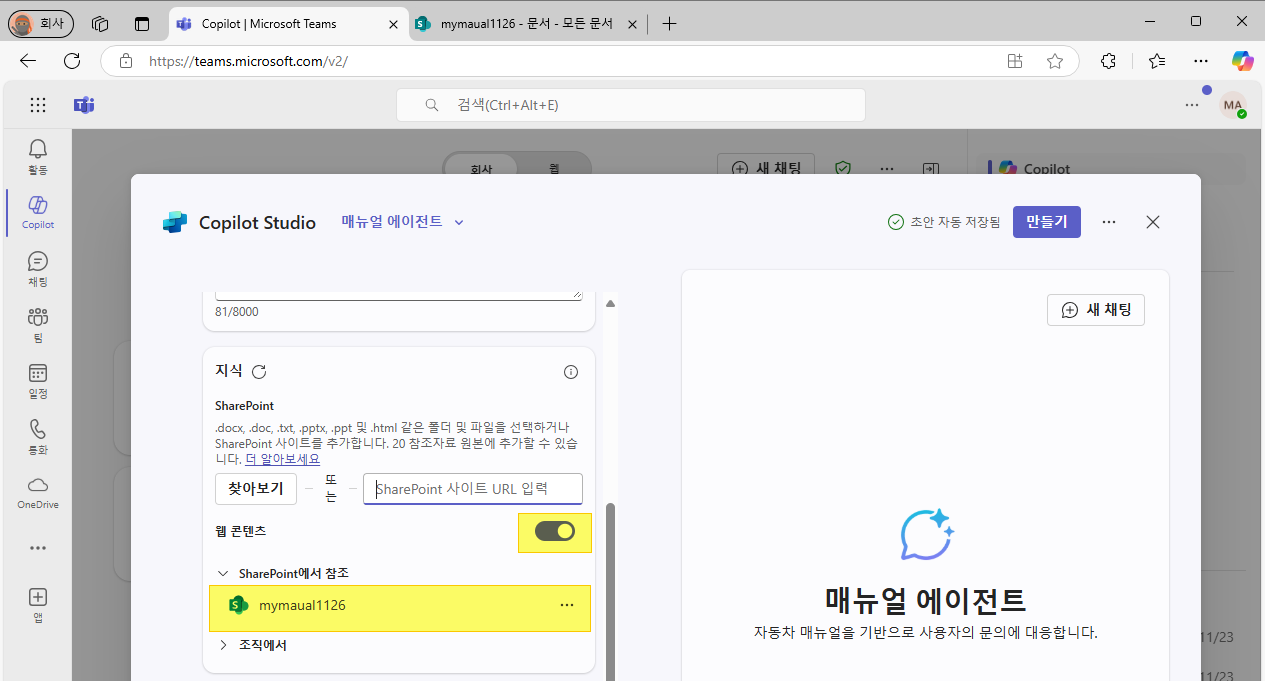1265x681 pixels.
Task: Open tab actions vertical tabs icon
Action: click(x=142, y=23)
